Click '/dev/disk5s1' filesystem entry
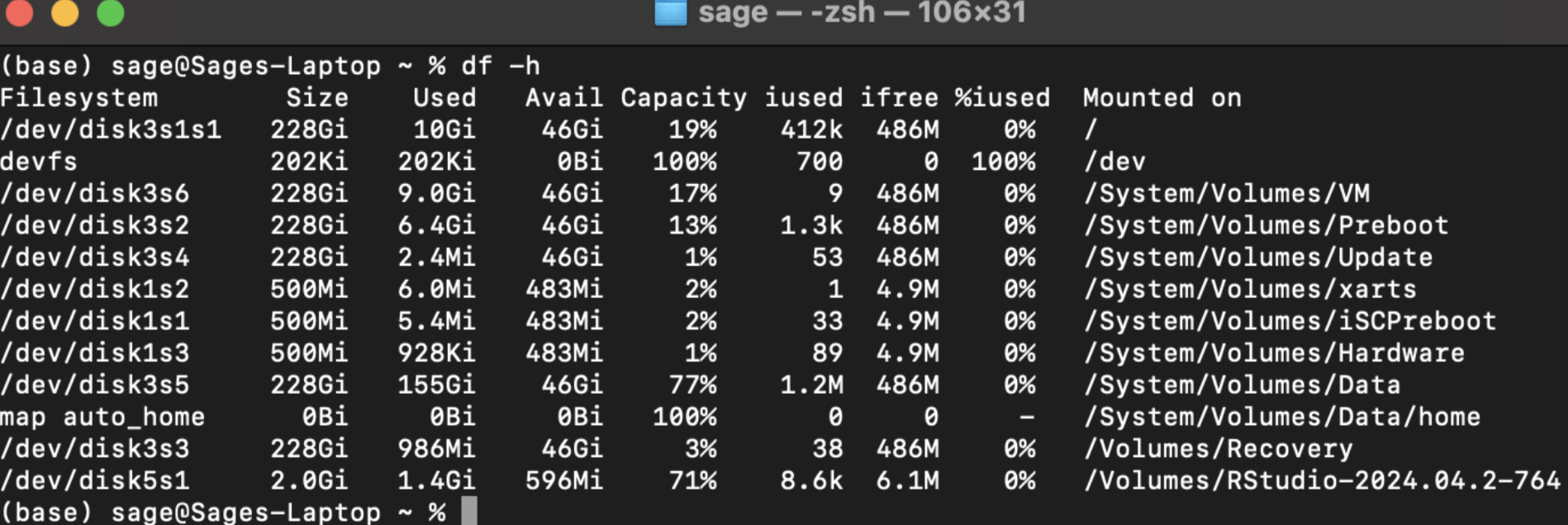The width and height of the screenshot is (1568, 525). 95,480
